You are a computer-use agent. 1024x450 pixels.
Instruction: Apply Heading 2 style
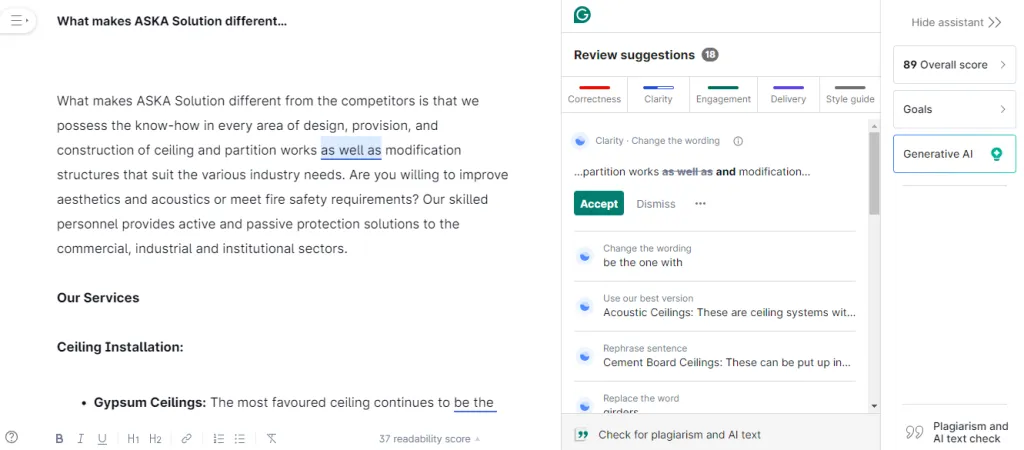(x=155, y=439)
